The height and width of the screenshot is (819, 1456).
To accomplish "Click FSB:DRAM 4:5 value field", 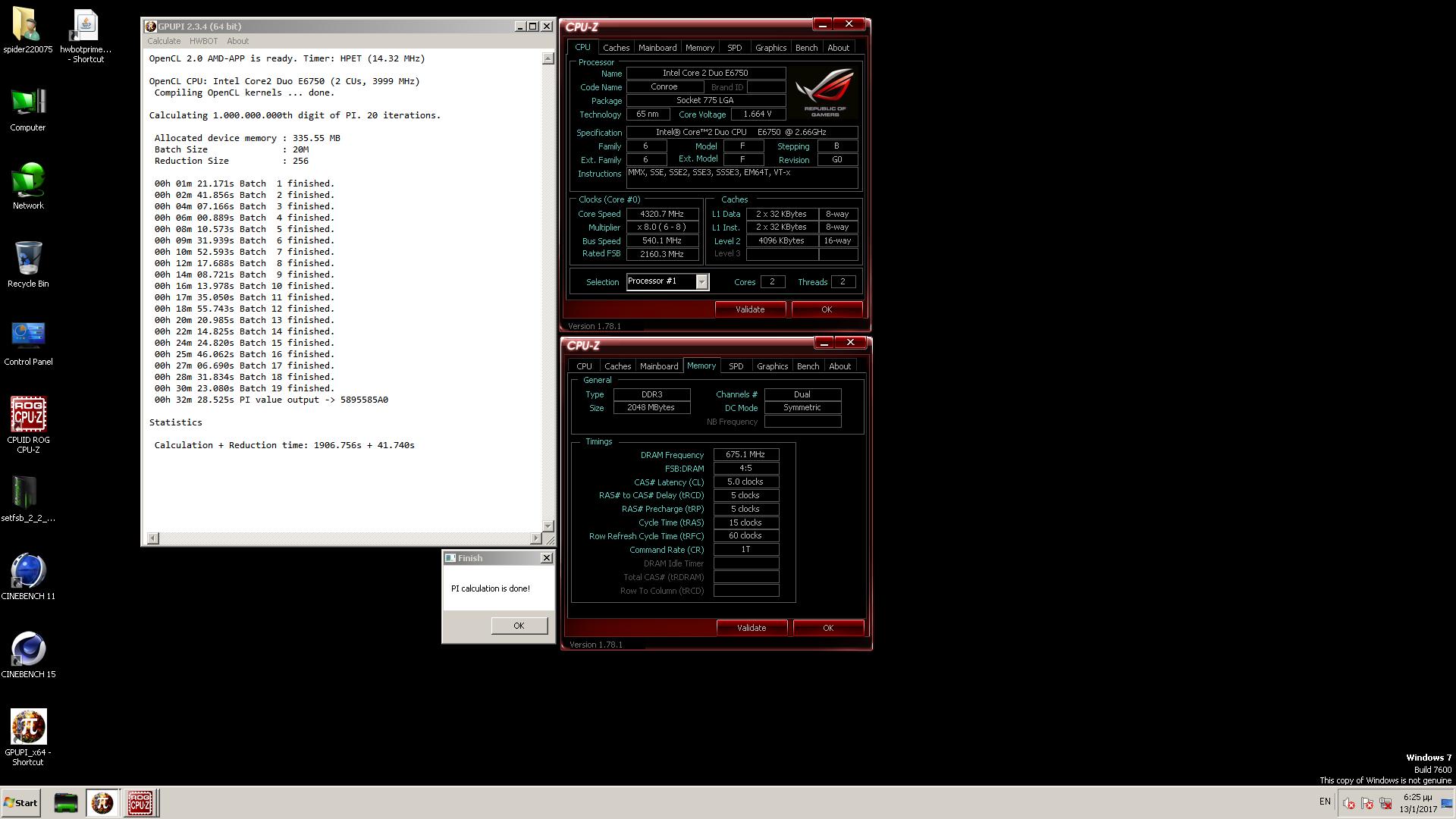I will [x=745, y=469].
